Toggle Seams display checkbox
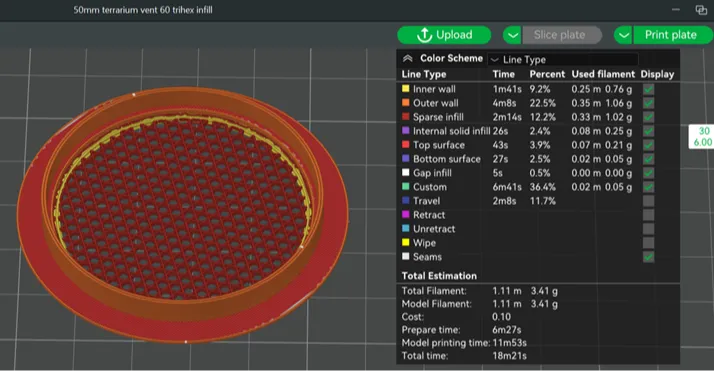Image resolution: width=714 pixels, height=371 pixels. (648, 257)
